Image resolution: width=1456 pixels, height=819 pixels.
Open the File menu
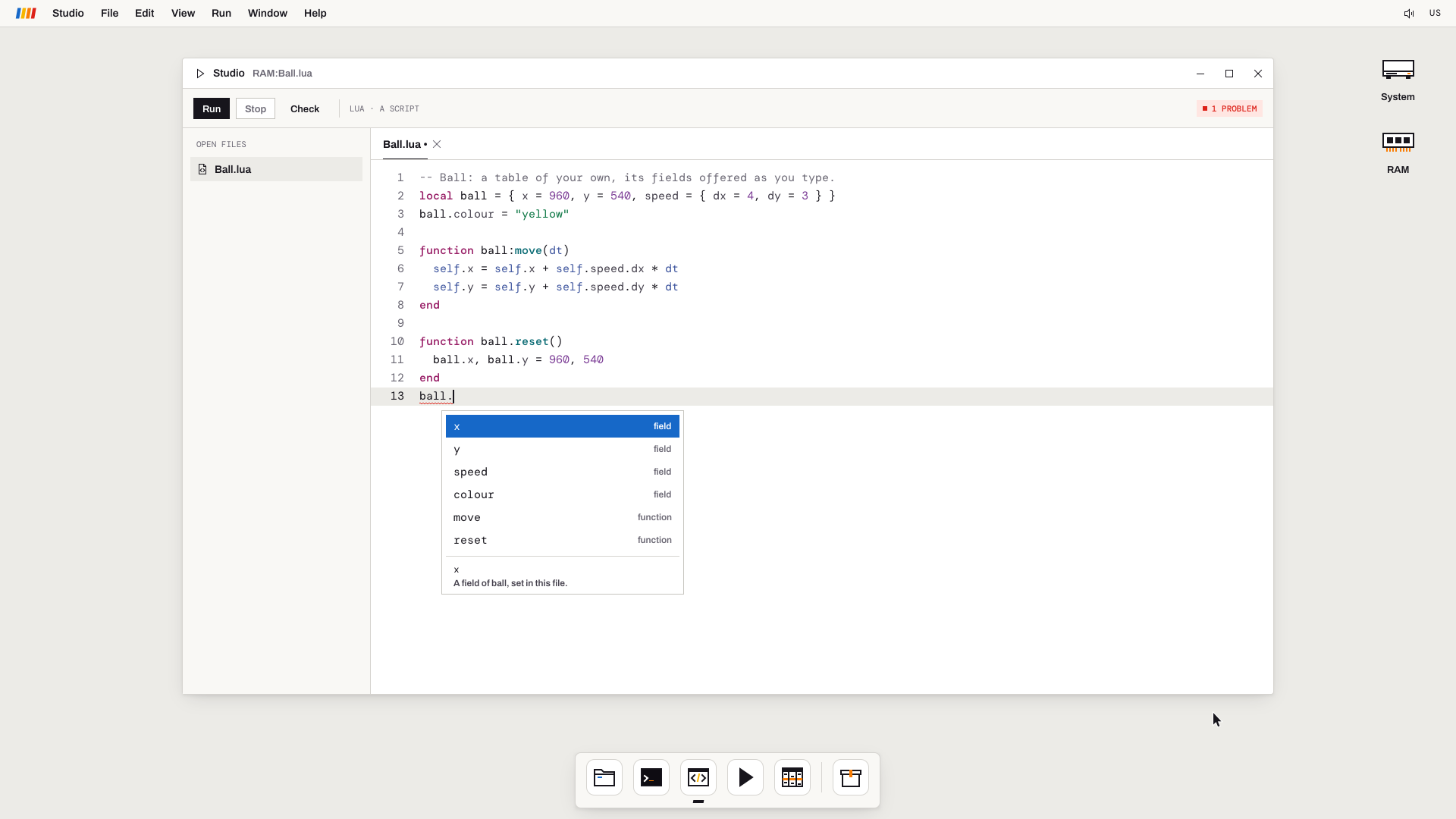(x=109, y=14)
